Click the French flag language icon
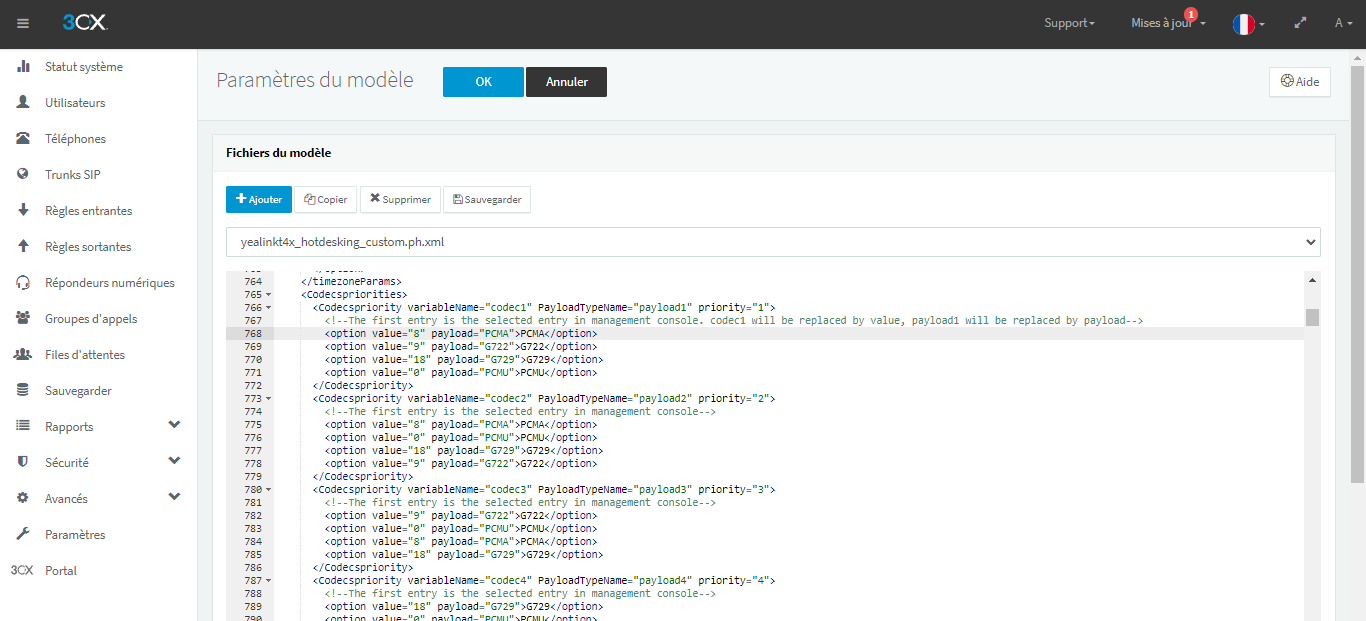This screenshot has height=621, width=1366. point(1244,24)
